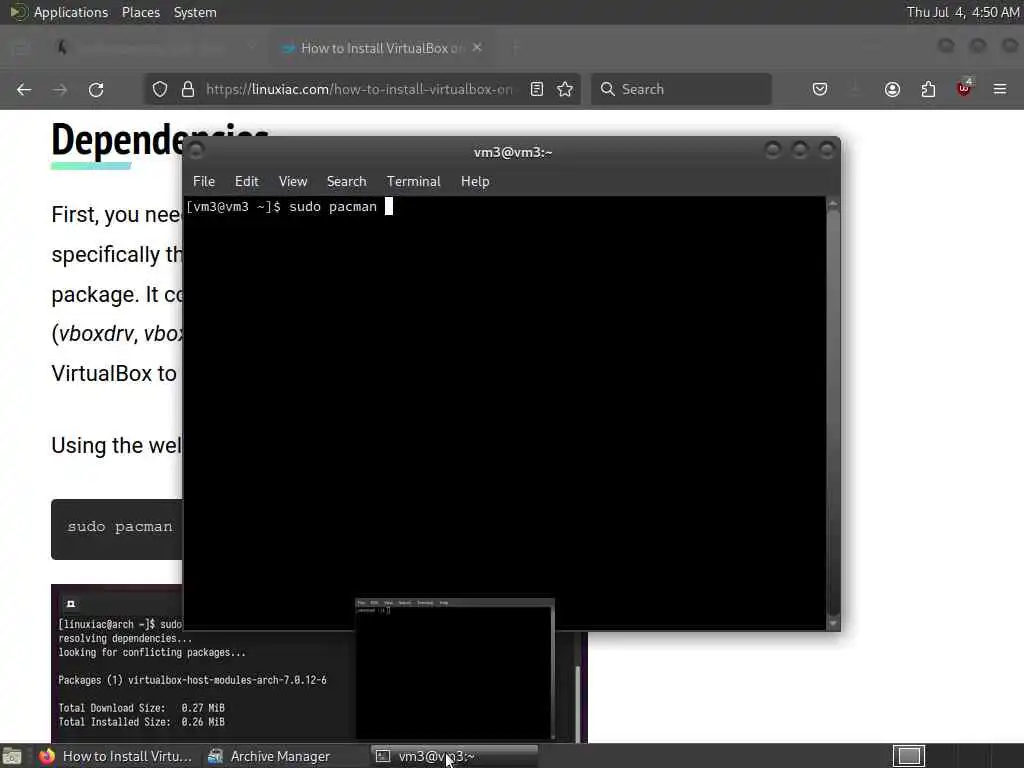The image size is (1024, 768).
Task: Open the System menu in top panel
Action: point(195,12)
